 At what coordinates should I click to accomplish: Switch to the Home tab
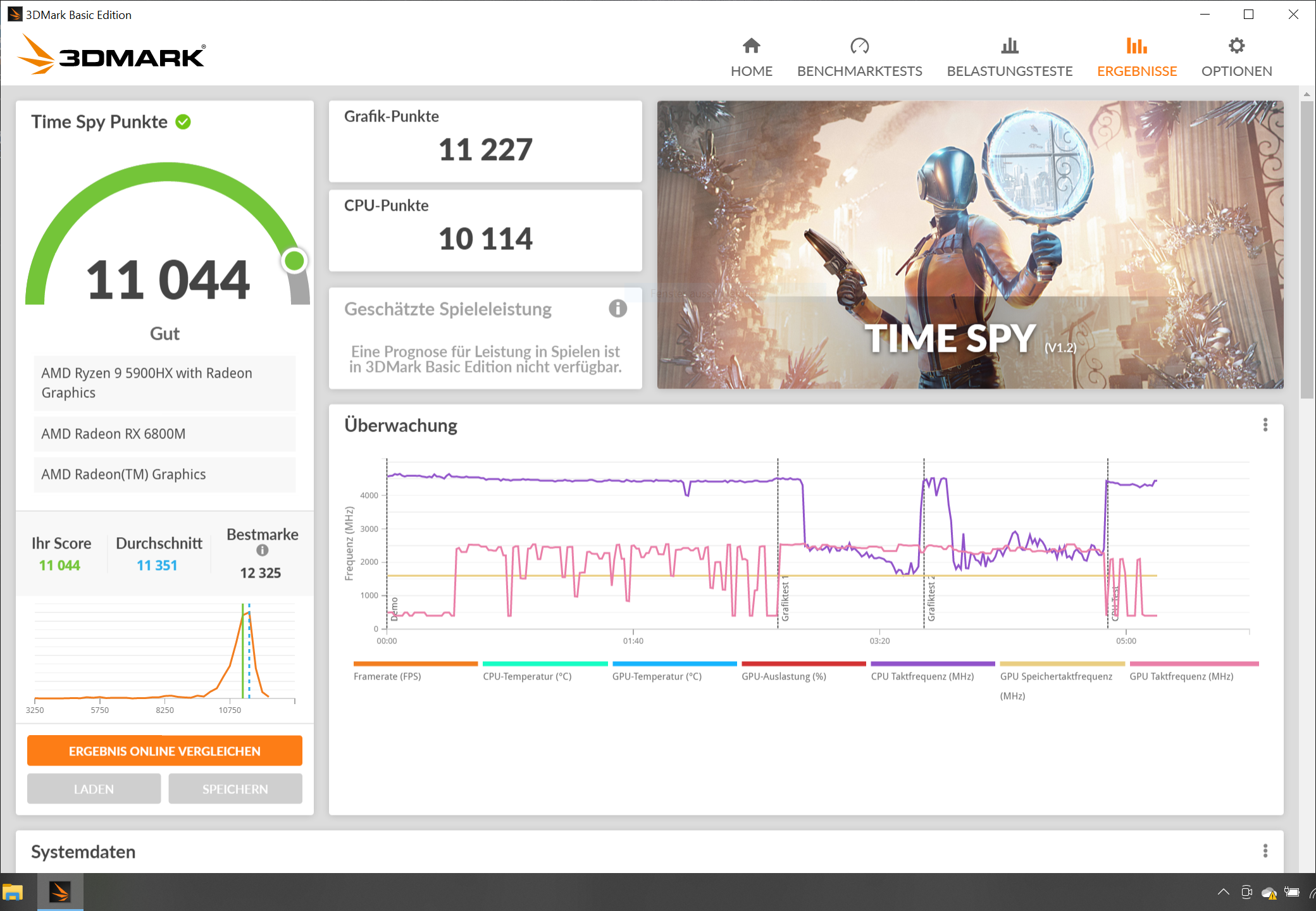pos(751,57)
